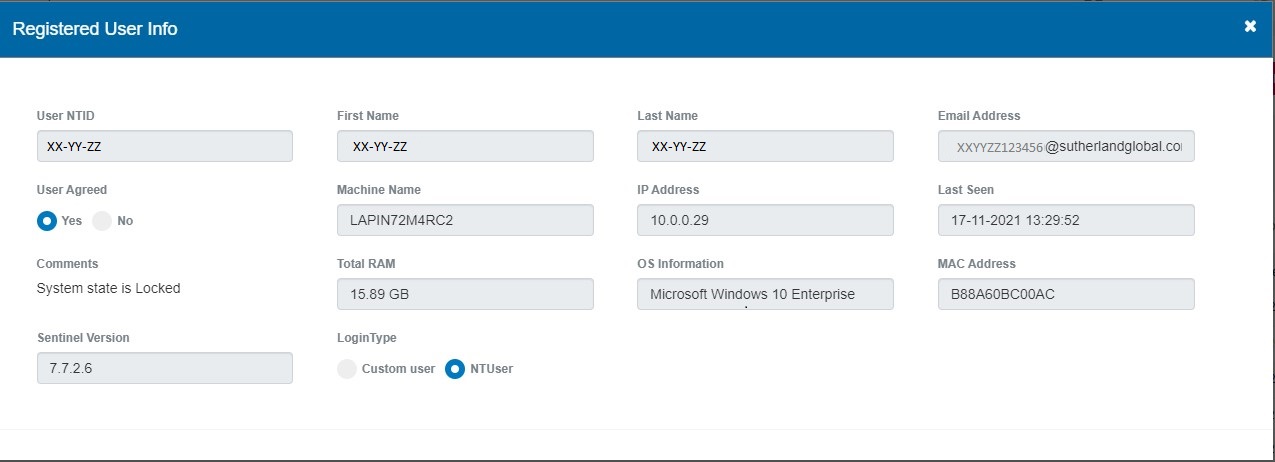1275x462 pixels.
Task: Choose NTUser login type
Action: [455, 369]
